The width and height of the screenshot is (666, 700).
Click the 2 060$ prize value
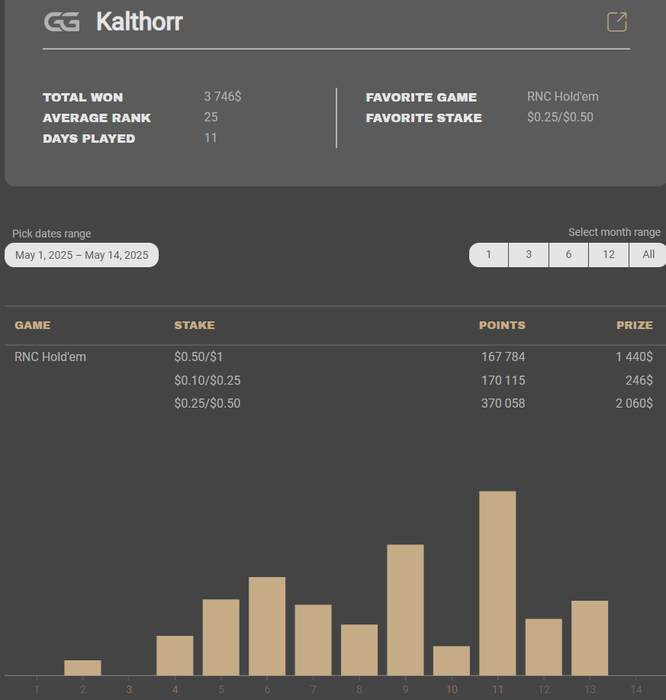pyautogui.click(x=634, y=404)
